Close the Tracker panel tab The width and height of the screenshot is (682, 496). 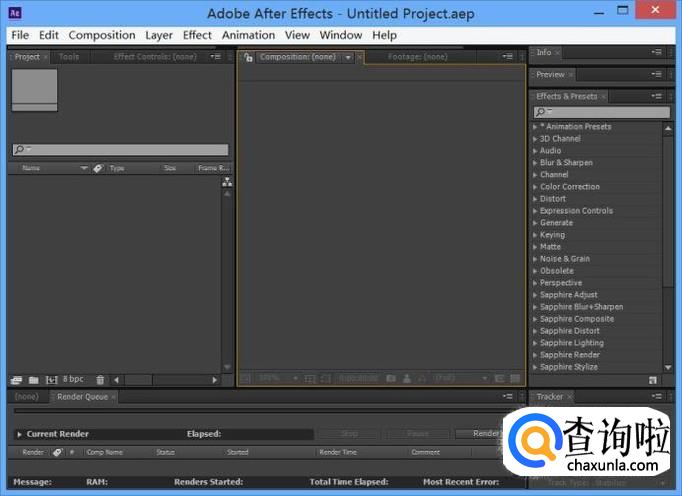(569, 397)
